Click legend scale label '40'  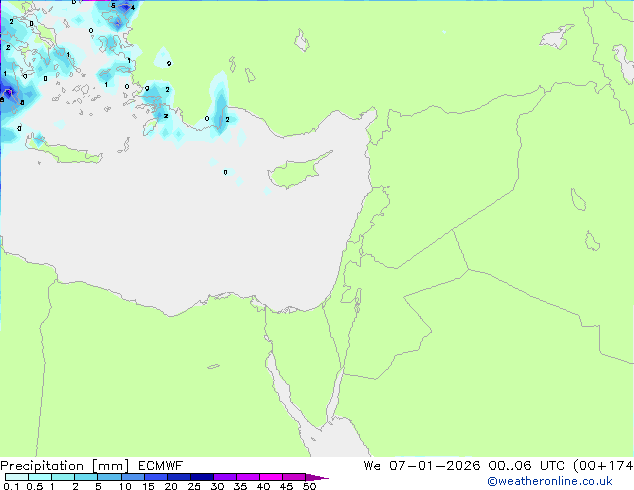pyautogui.click(x=263, y=486)
